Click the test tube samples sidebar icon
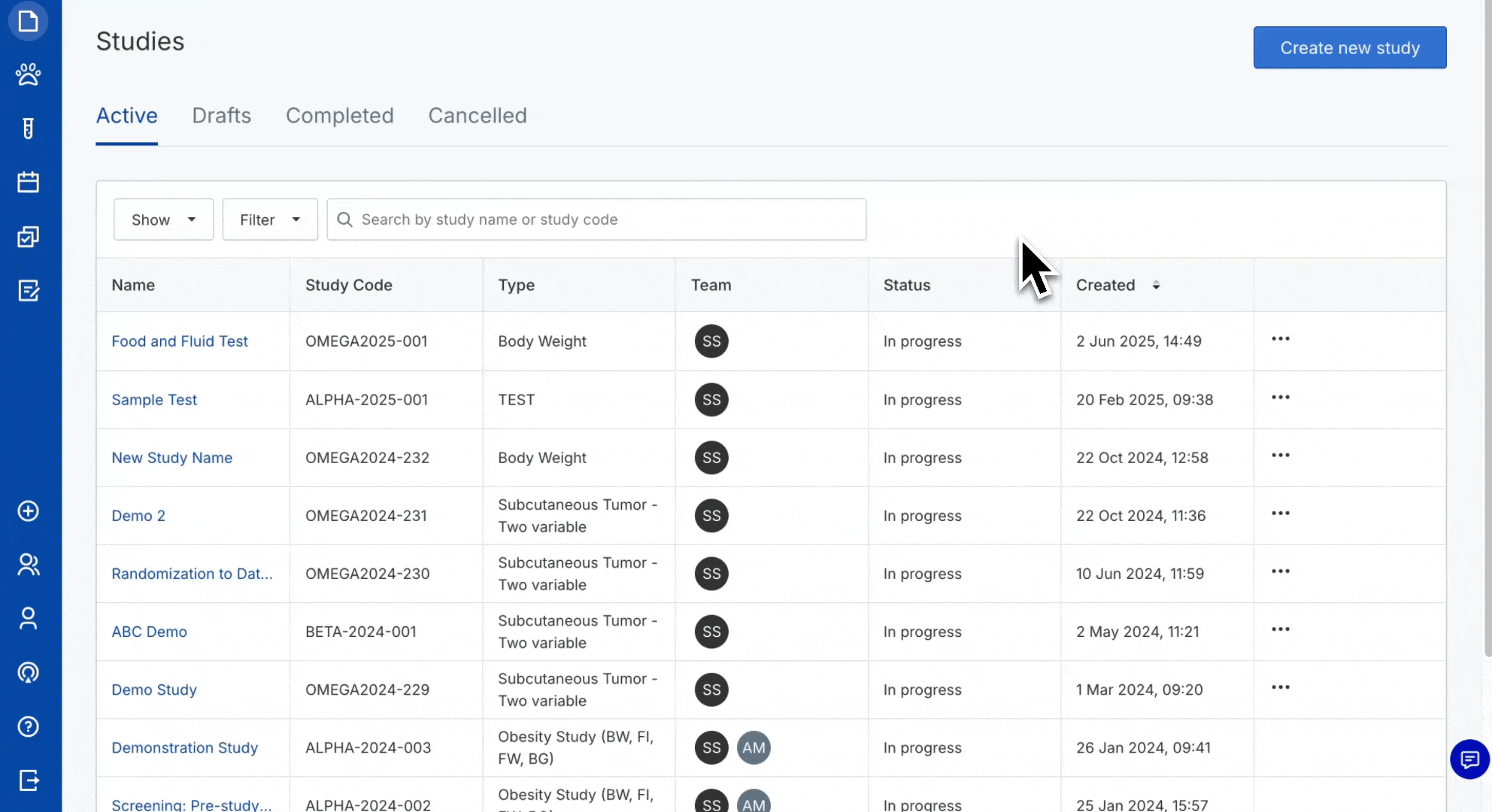Image resolution: width=1492 pixels, height=812 pixels. coord(28,129)
